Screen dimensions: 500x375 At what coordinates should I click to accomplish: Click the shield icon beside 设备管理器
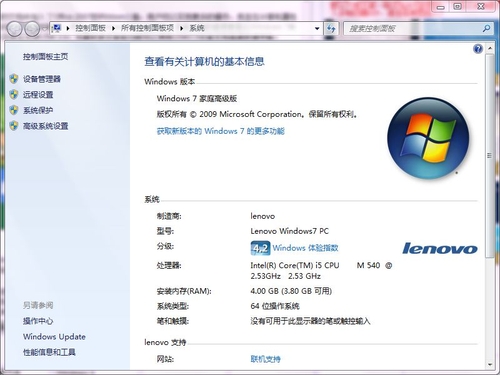tap(14, 79)
